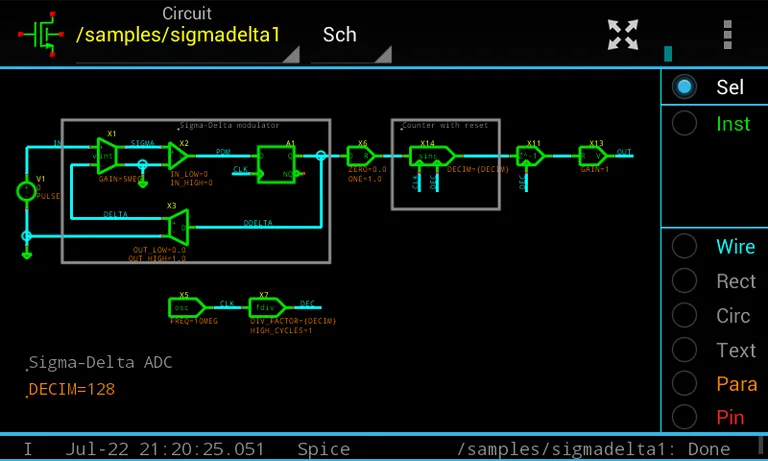Select the X5 osc oscillator block

[x=186, y=307]
